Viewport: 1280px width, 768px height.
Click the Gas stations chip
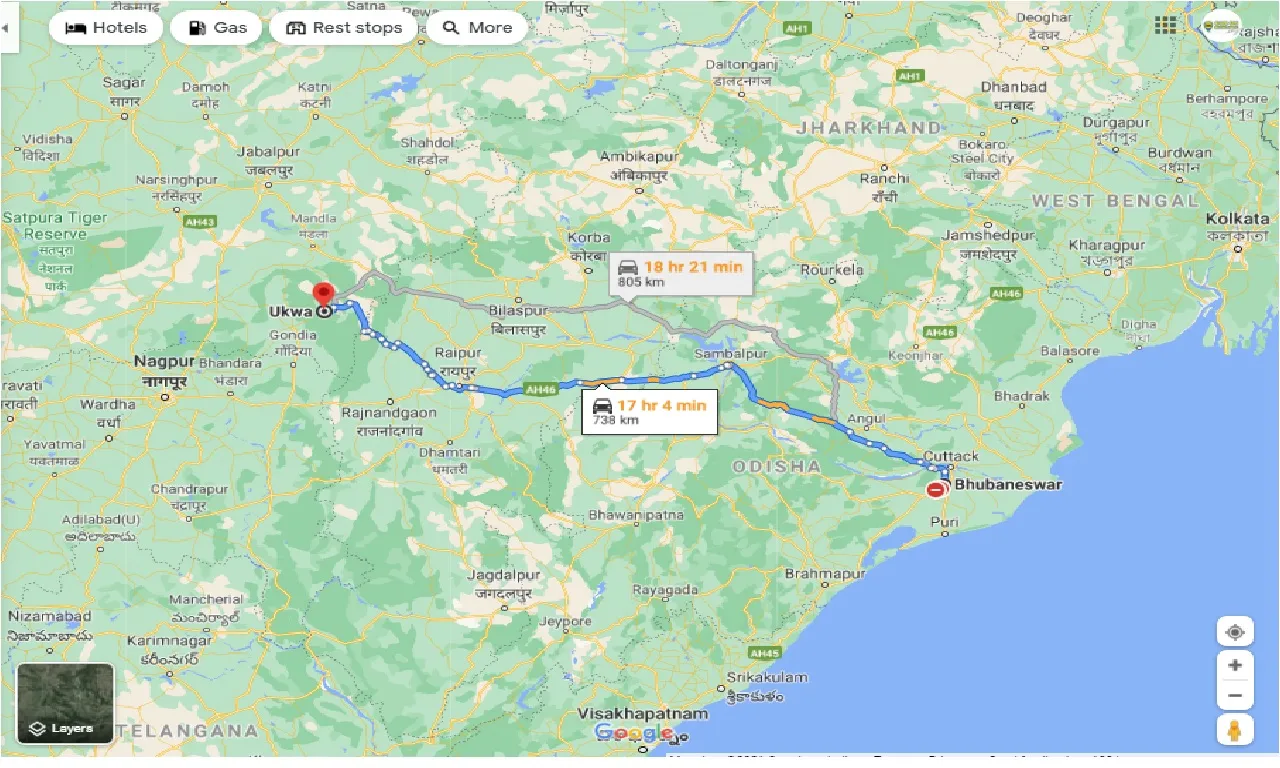pos(216,28)
